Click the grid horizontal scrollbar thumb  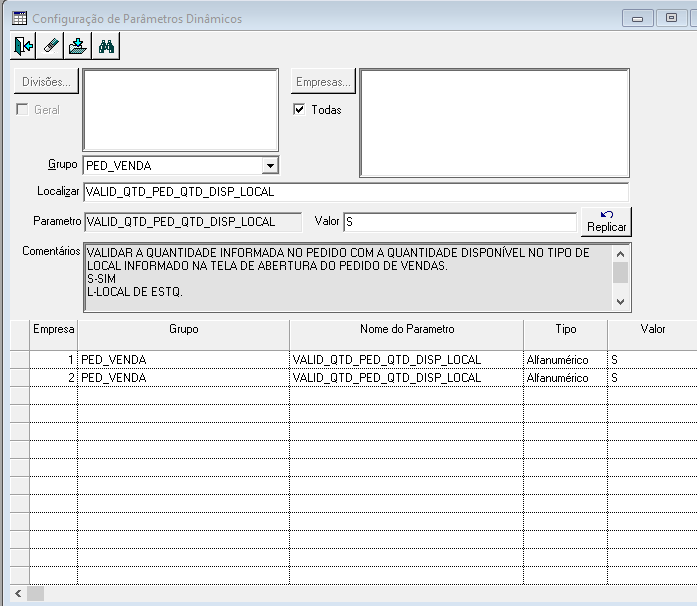point(36,594)
